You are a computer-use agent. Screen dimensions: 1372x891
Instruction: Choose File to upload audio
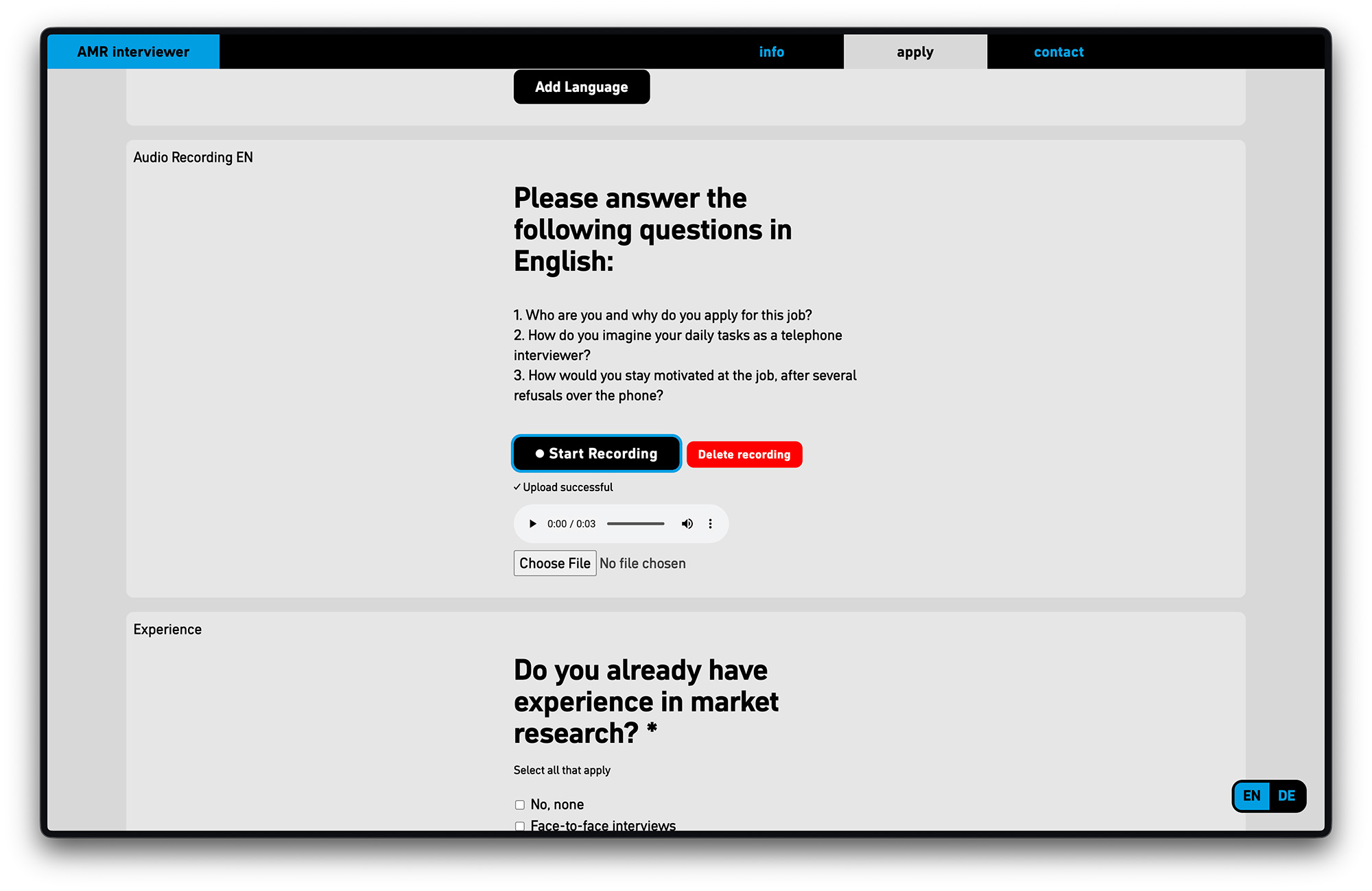pos(555,563)
